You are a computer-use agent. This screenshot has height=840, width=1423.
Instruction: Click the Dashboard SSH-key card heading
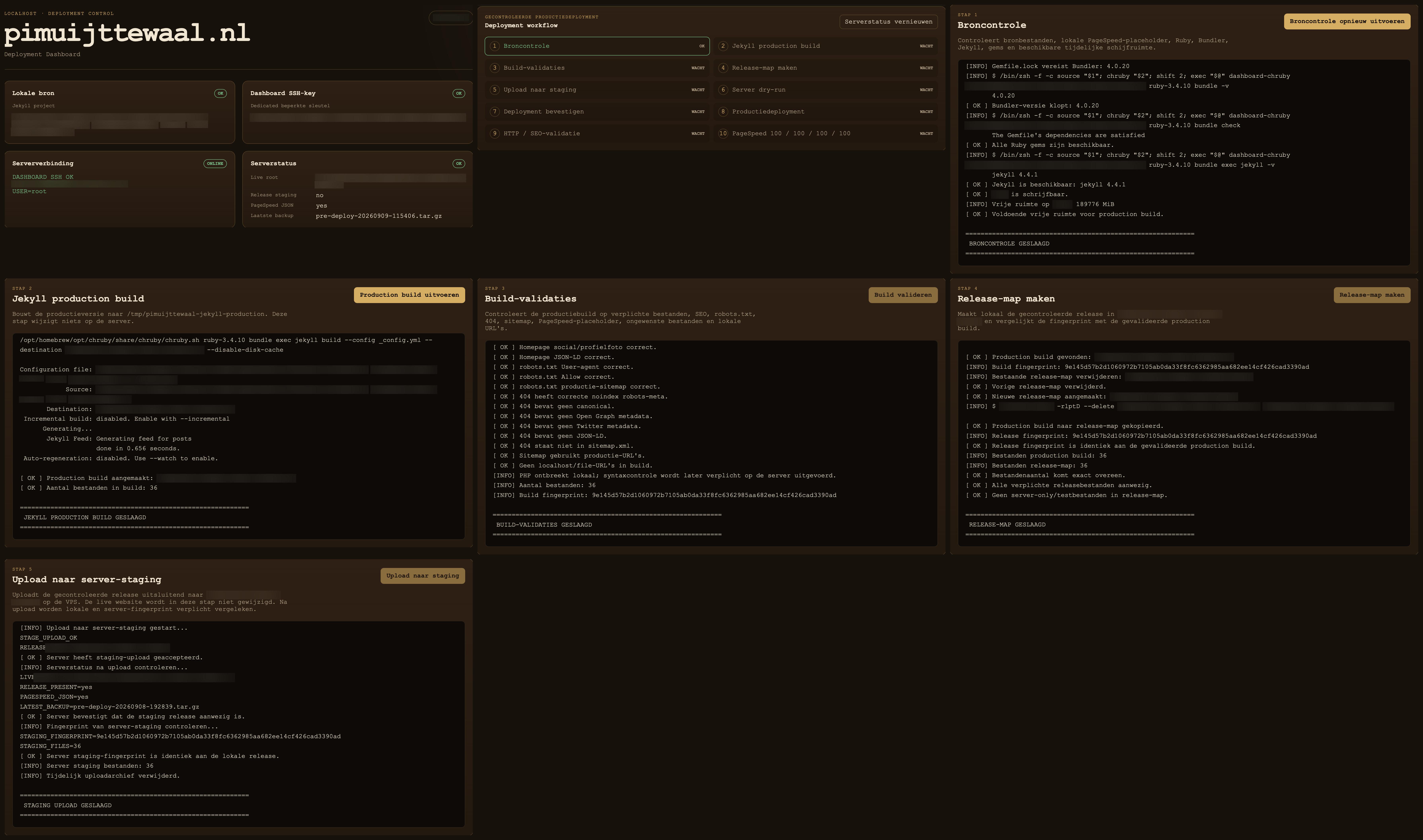(x=283, y=93)
